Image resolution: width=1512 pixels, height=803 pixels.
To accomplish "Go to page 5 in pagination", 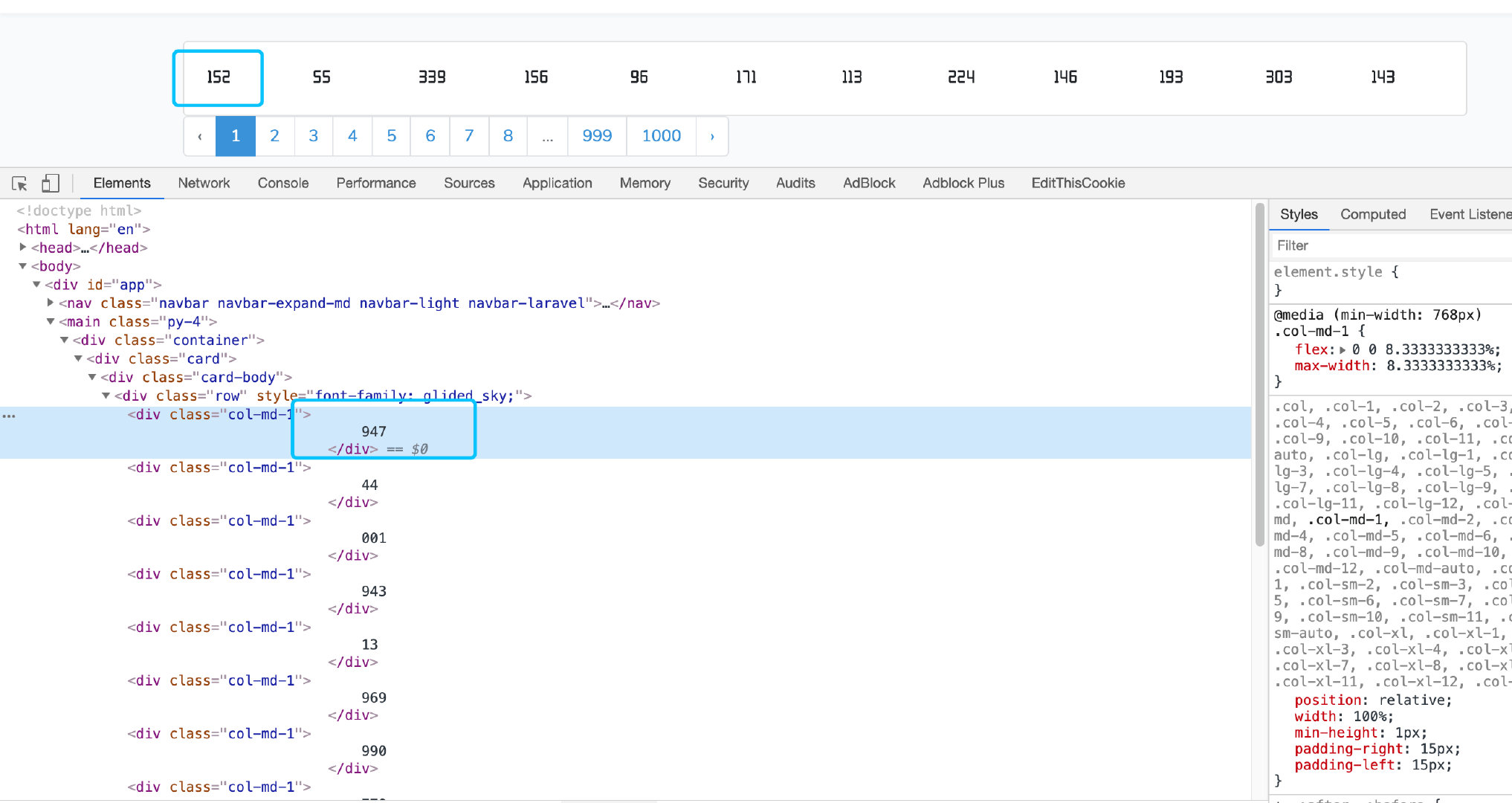I will (391, 136).
